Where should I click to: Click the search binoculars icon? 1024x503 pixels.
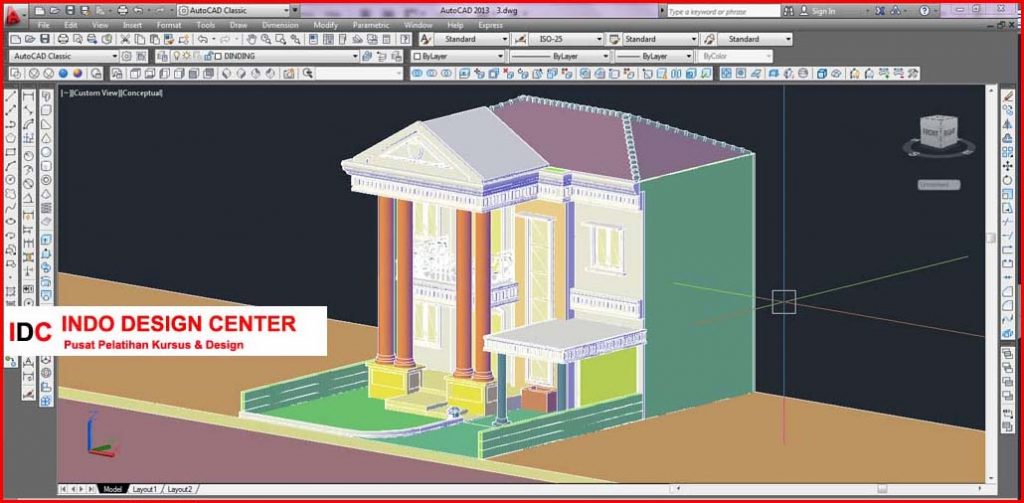(x=789, y=11)
